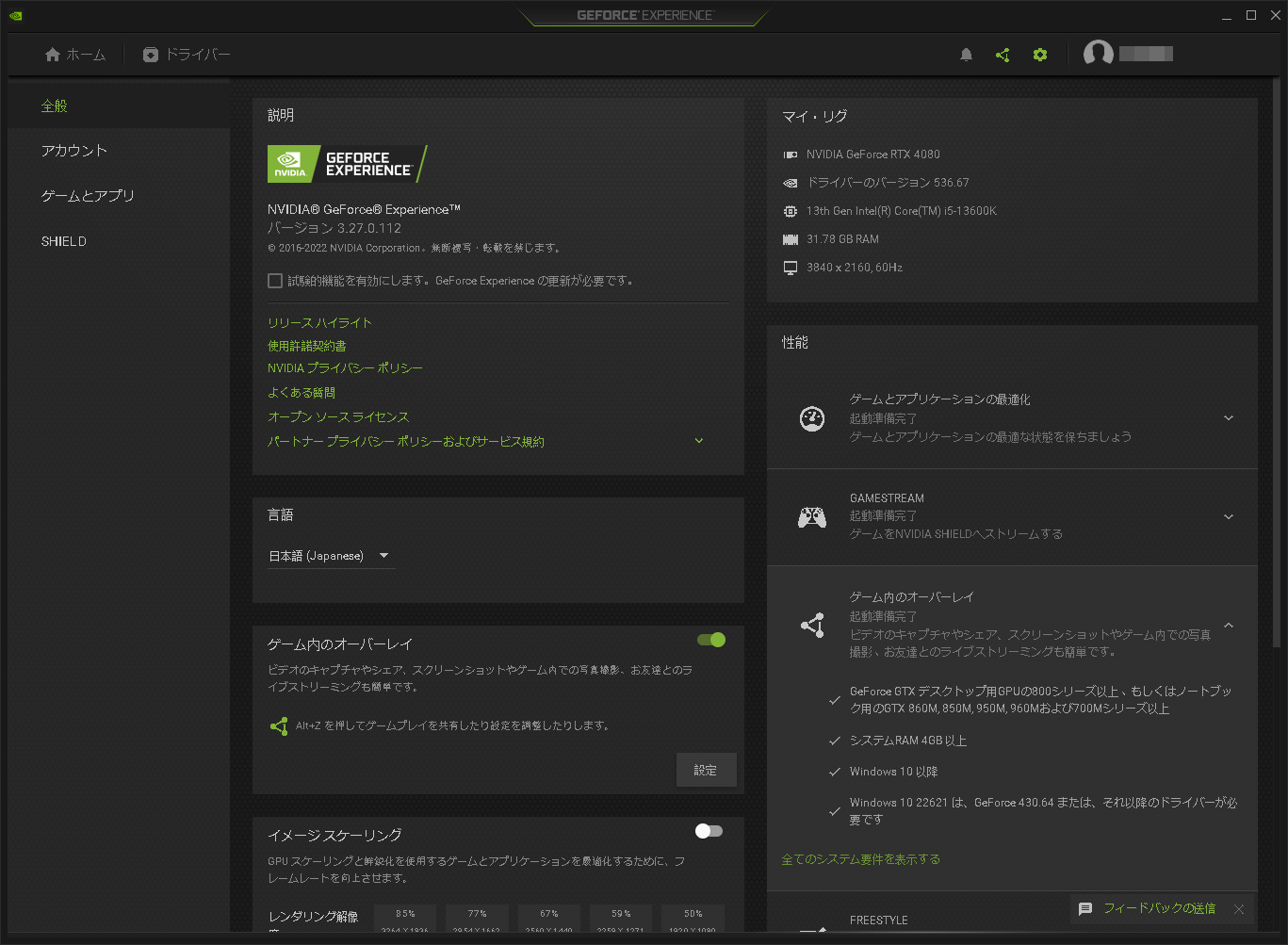The image size is (1288, 945).
Task: Expand the GAMESTREAM panel chevron
Action: (x=1228, y=516)
